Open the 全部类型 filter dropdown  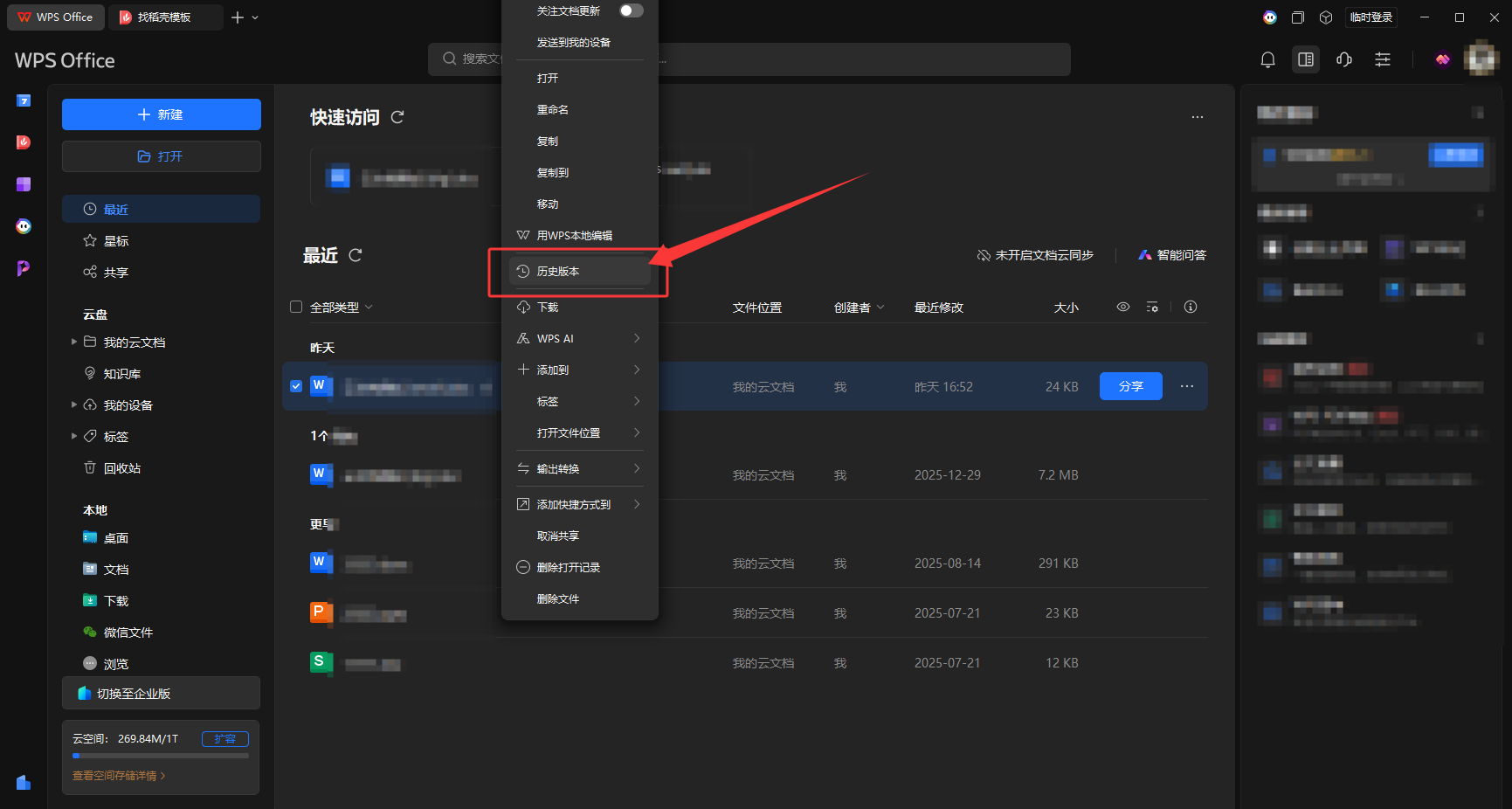342,308
